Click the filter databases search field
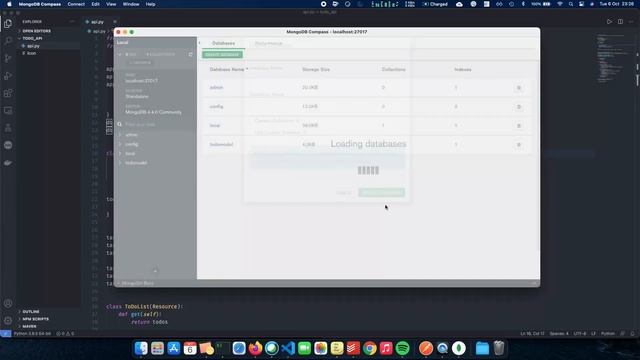 [x=156, y=124]
